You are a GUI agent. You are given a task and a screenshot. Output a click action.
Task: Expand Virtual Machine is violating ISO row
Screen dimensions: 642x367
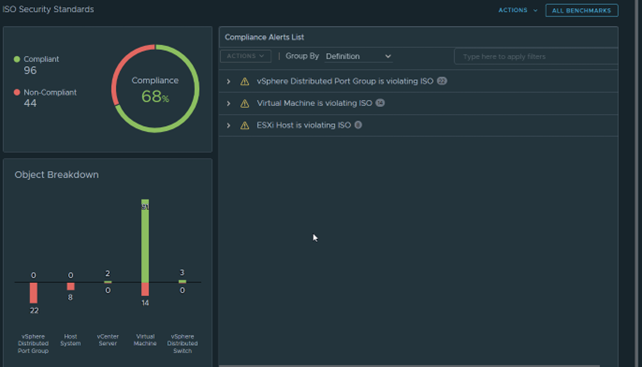tap(228, 104)
